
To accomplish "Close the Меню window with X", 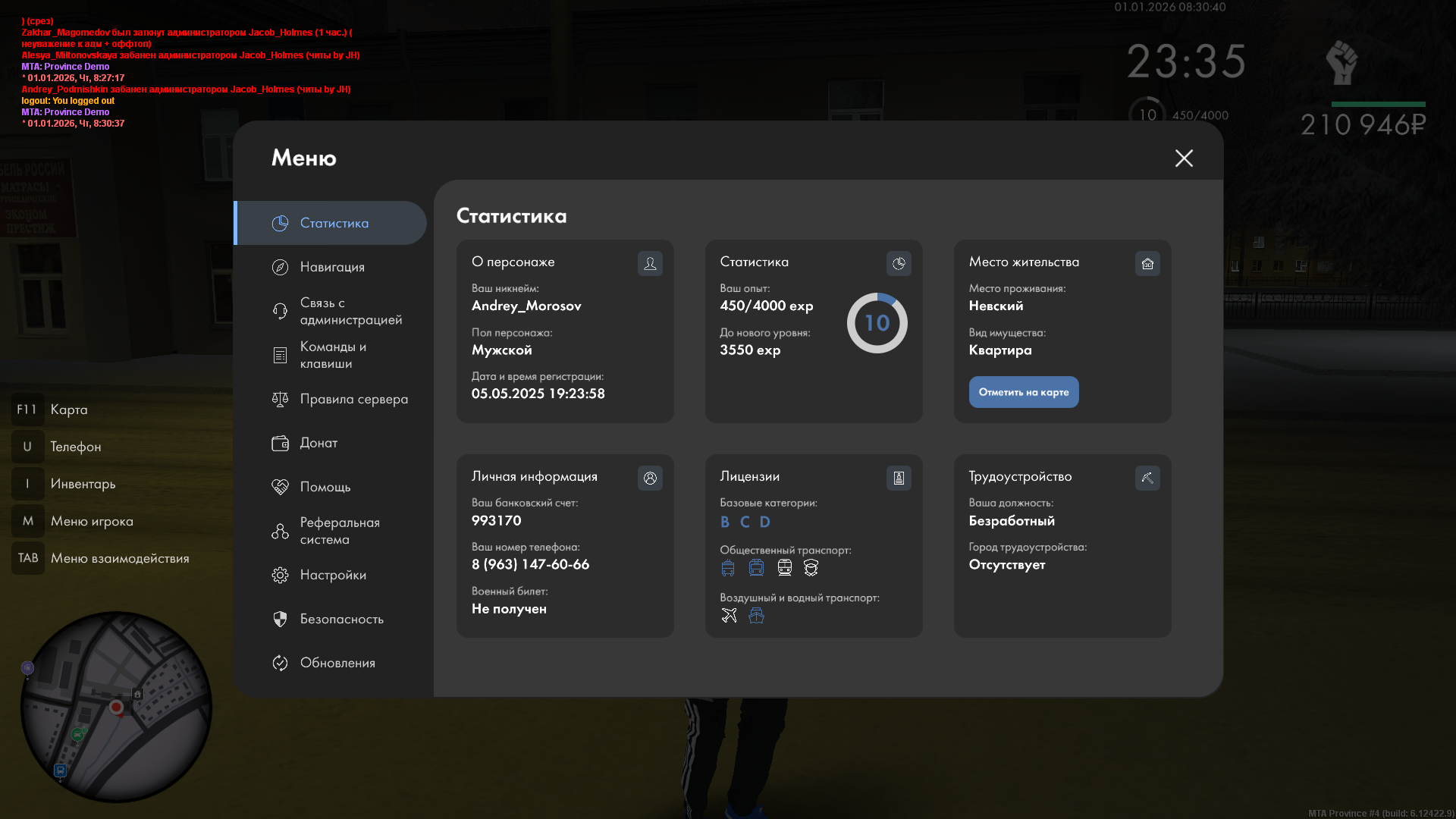I will (1184, 158).
